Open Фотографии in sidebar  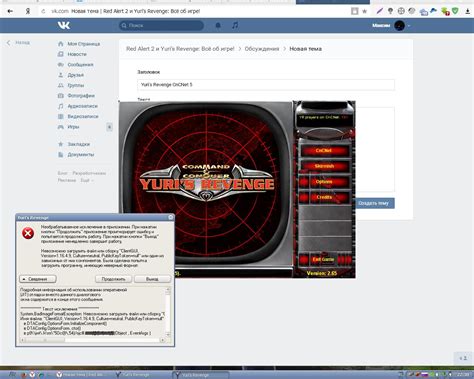point(81,96)
